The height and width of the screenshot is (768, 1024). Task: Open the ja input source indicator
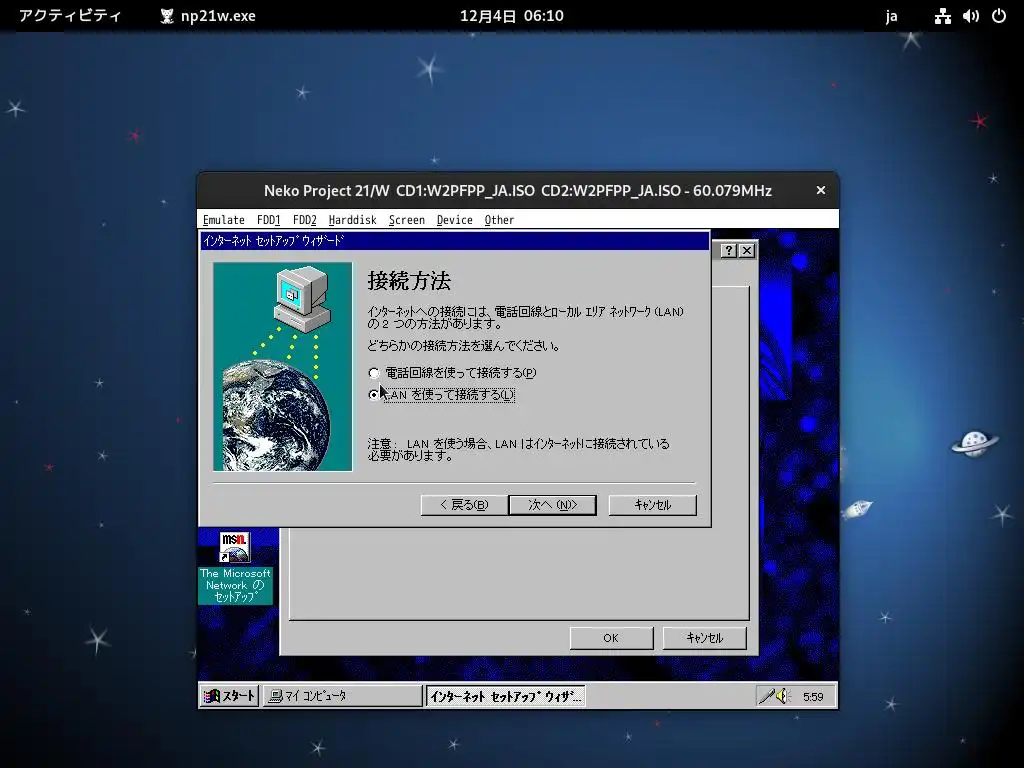pos(891,16)
